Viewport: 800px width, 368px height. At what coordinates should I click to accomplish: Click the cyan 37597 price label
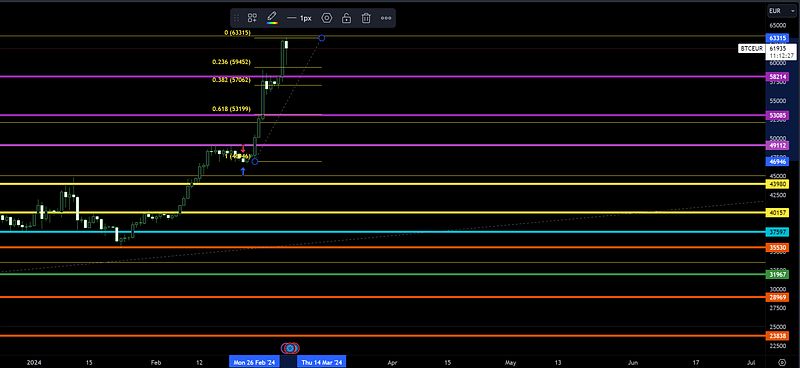coord(777,232)
